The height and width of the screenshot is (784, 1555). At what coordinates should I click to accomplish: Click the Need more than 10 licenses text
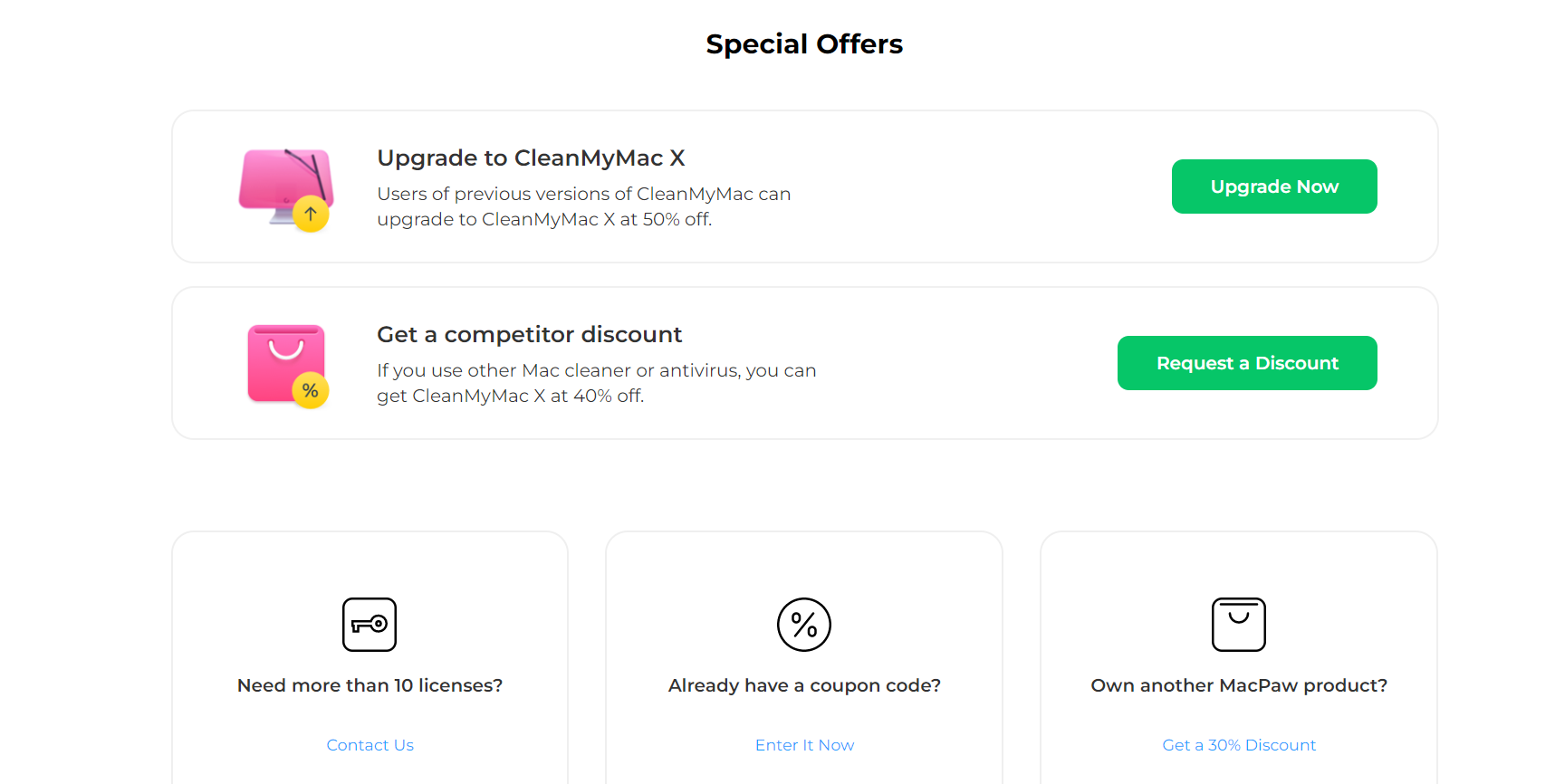click(370, 685)
